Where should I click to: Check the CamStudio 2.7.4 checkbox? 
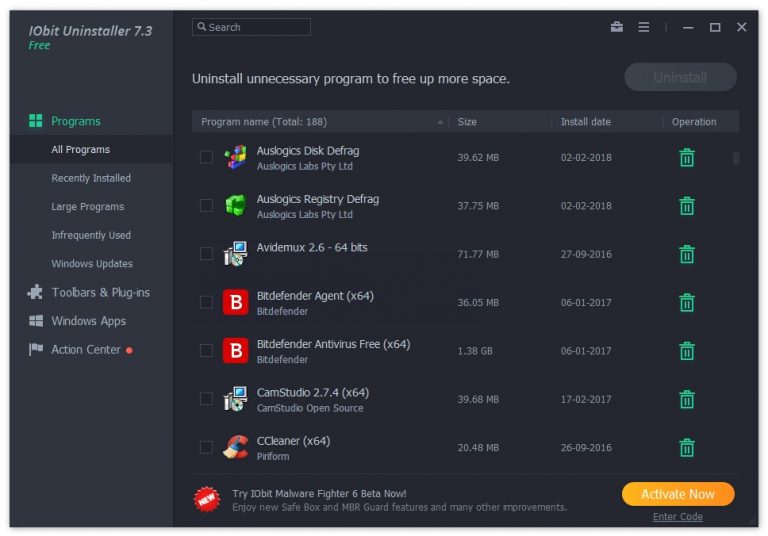pyautogui.click(x=206, y=398)
